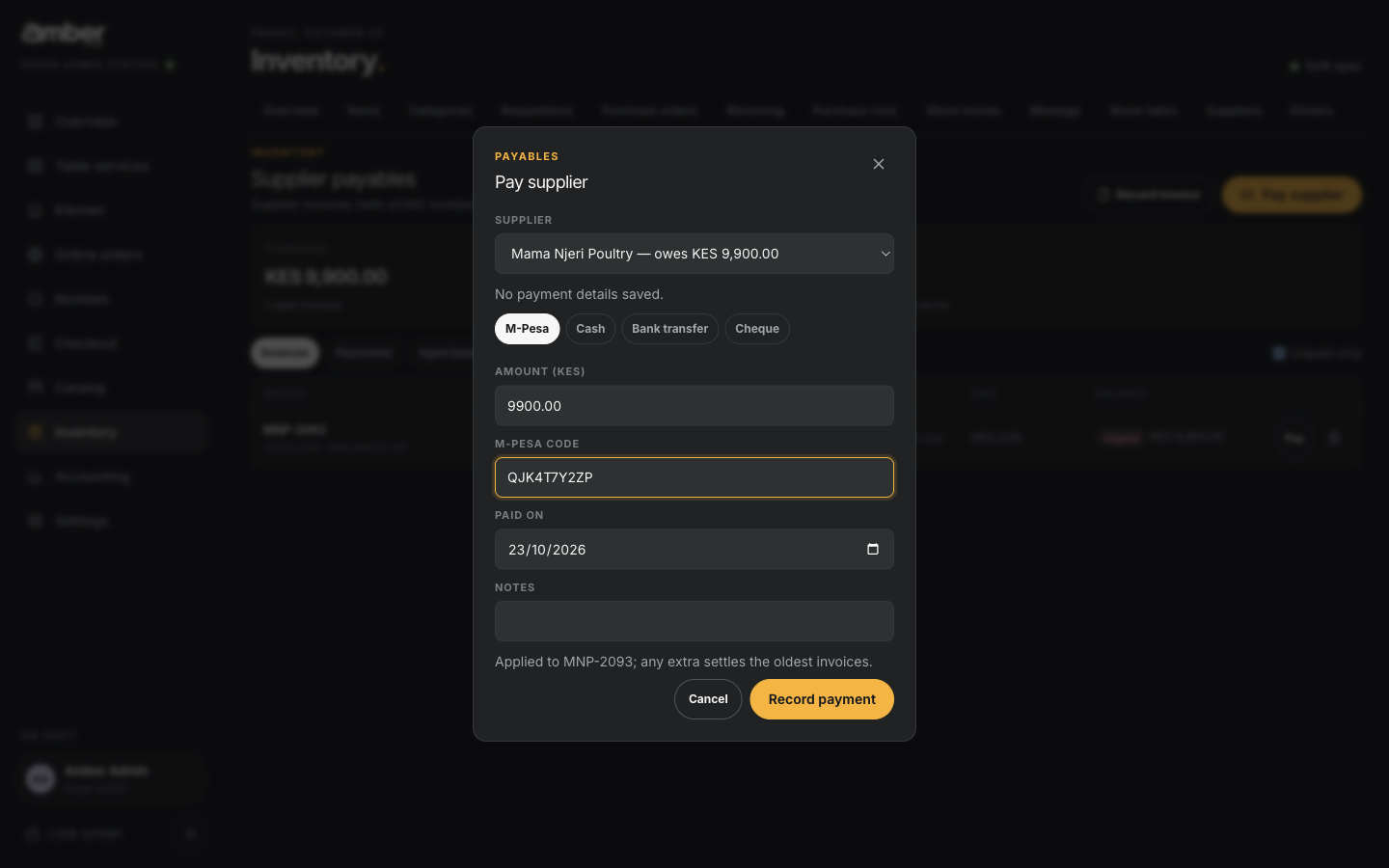Click into the Notes field
The height and width of the screenshot is (868, 1389).
[694, 621]
